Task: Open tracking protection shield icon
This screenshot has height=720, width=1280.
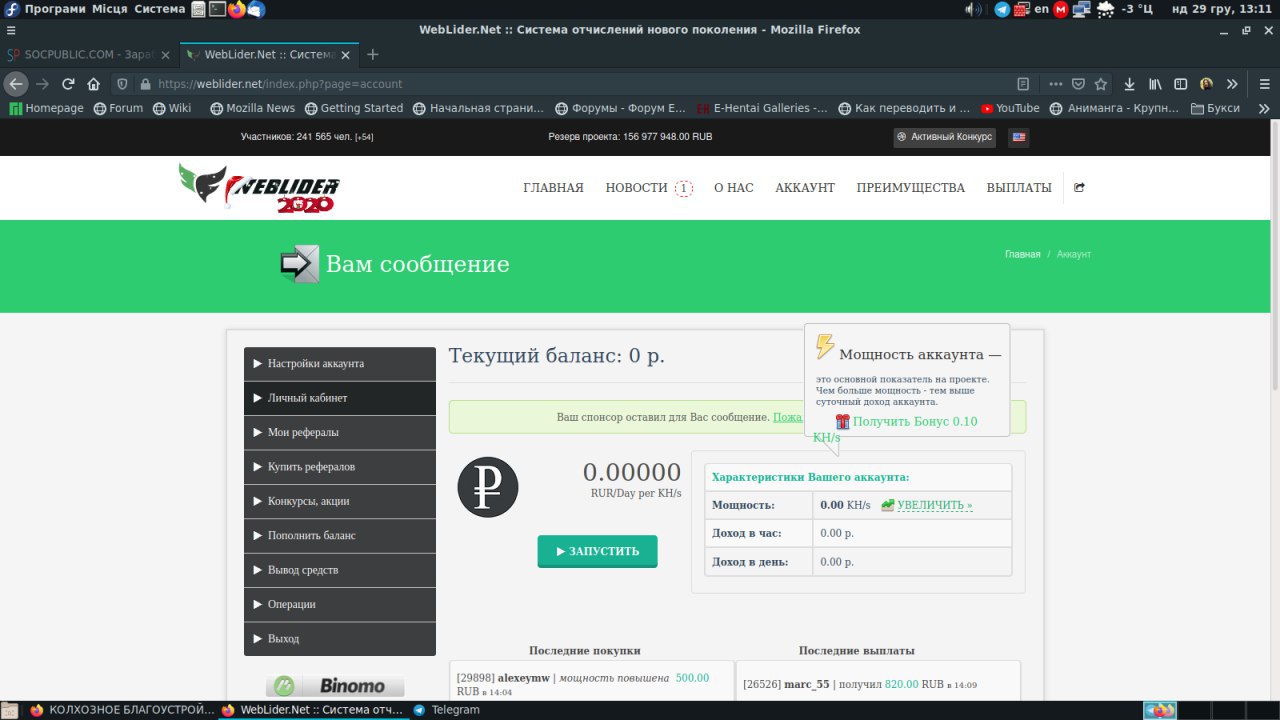Action: coord(123,84)
